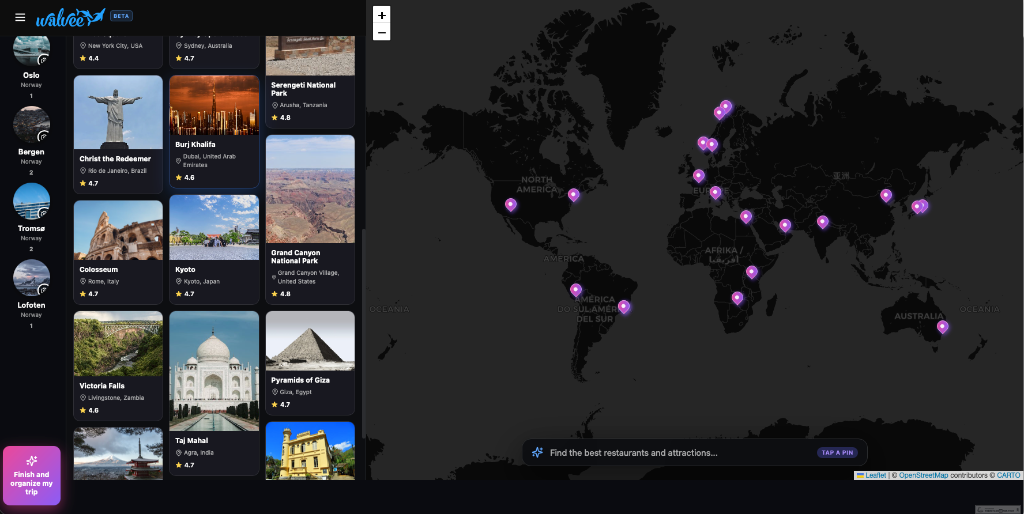Zoom in on the map
Viewport: 1024px width, 514px height.
point(381,15)
